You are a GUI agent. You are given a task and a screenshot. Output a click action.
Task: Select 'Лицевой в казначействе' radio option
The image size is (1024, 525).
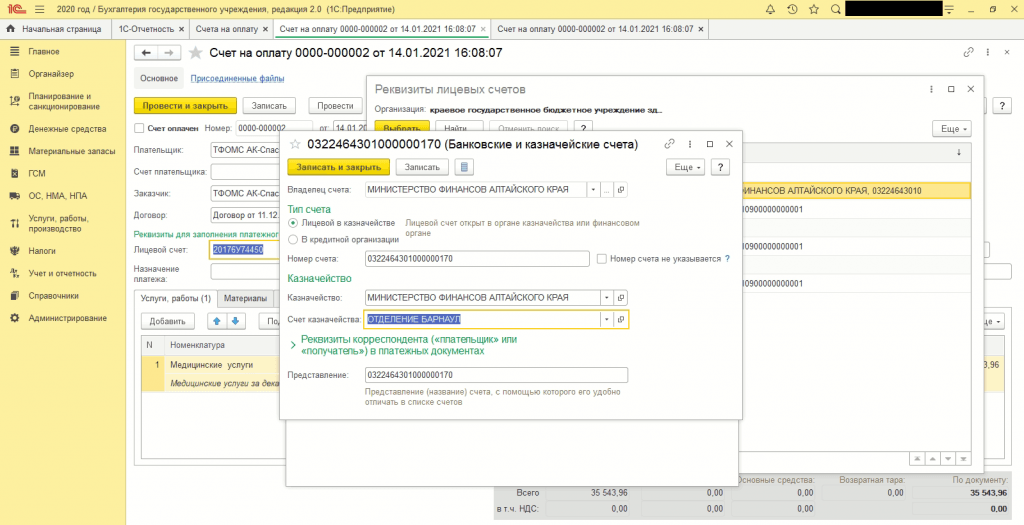293,223
